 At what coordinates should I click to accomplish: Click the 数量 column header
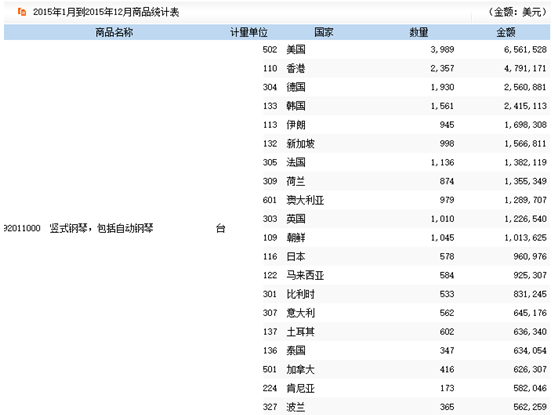(419, 32)
